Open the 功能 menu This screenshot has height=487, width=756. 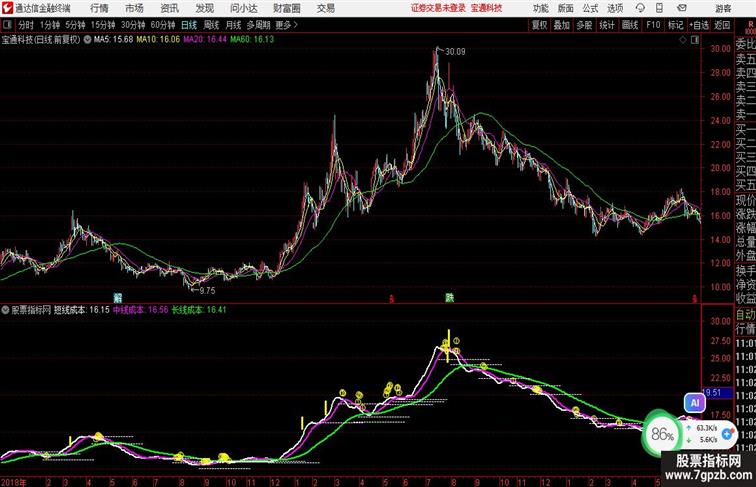tap(541, 8)
